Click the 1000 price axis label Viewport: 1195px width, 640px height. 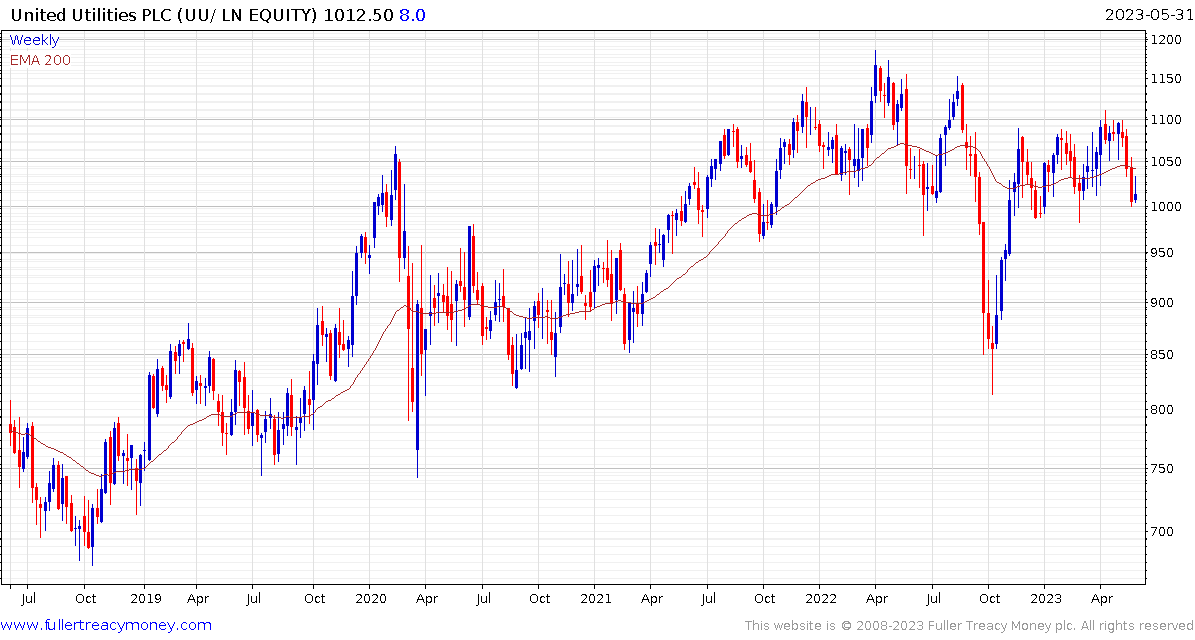pyautogui.click(x=1166, y=206)
